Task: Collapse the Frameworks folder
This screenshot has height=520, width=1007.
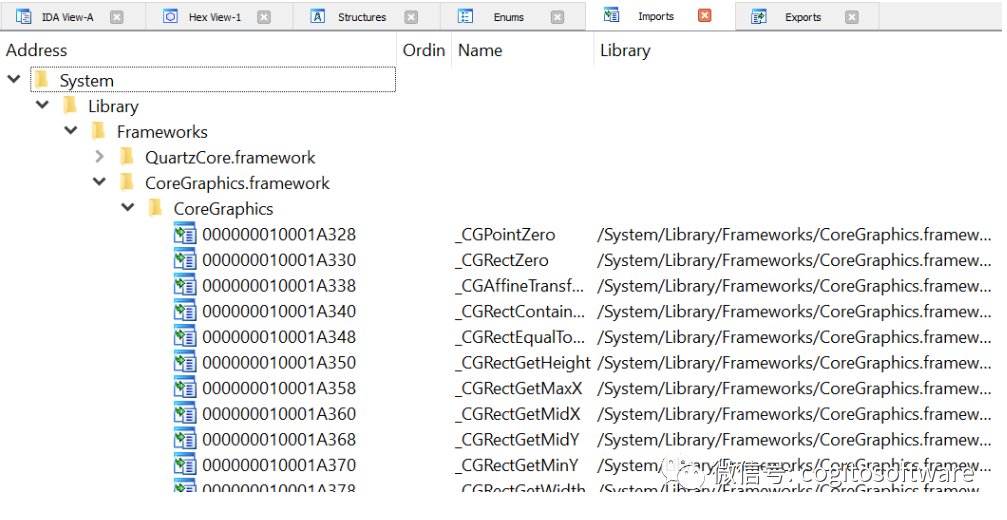Action: click(x=71, y=130)
